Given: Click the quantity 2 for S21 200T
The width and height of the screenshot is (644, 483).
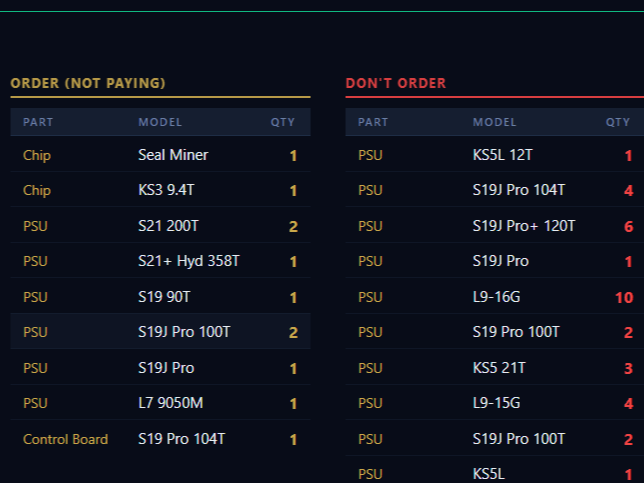Looking at the screenshot, I should pos(293,226).
